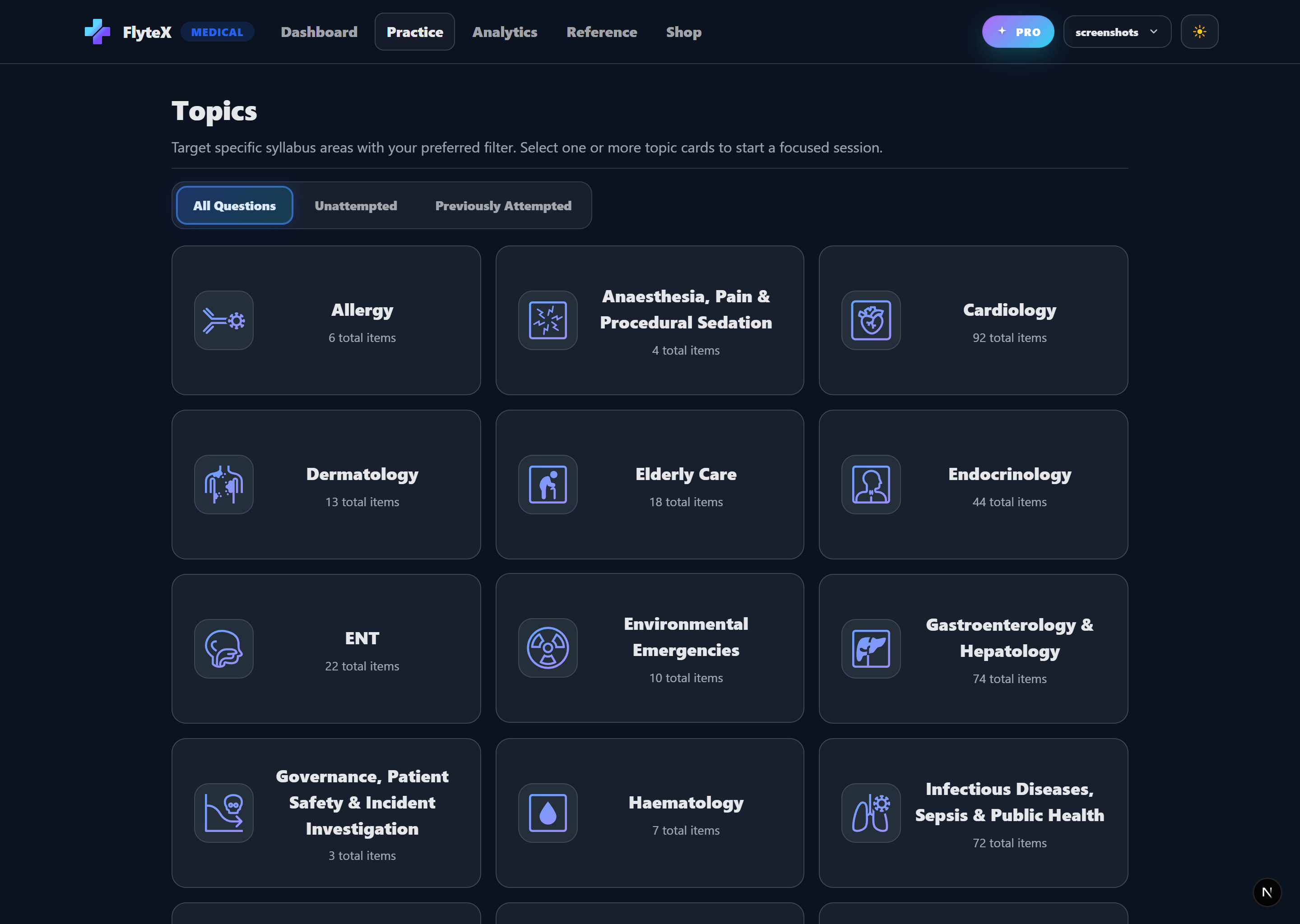This screenshot has height=924, width=1300.
Task: Click the Next.js N badge icon
Action: click(1267, 892)
